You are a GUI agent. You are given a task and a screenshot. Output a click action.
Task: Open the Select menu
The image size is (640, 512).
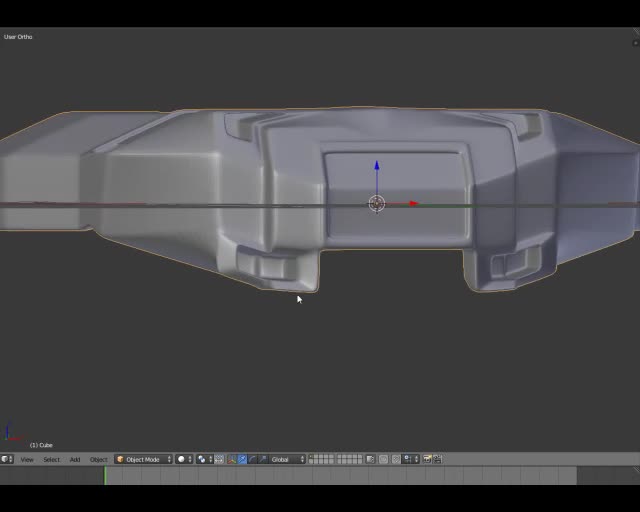[x=51, y=460]
